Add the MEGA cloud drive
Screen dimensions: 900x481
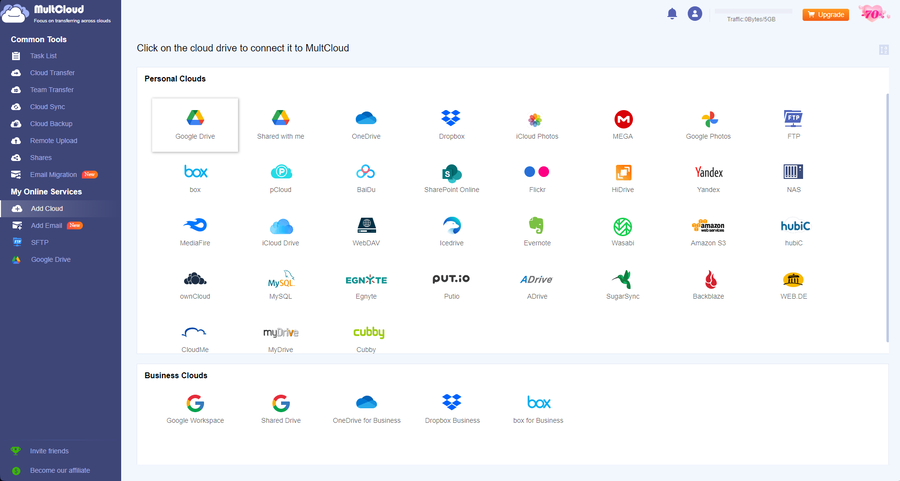point(623,125)
